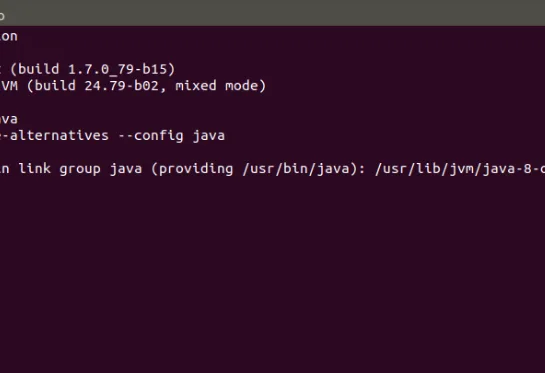This screenshot has height=373, width=545.
Task: Click the '-alternatives' command text
Action: (x=55, y=136)
